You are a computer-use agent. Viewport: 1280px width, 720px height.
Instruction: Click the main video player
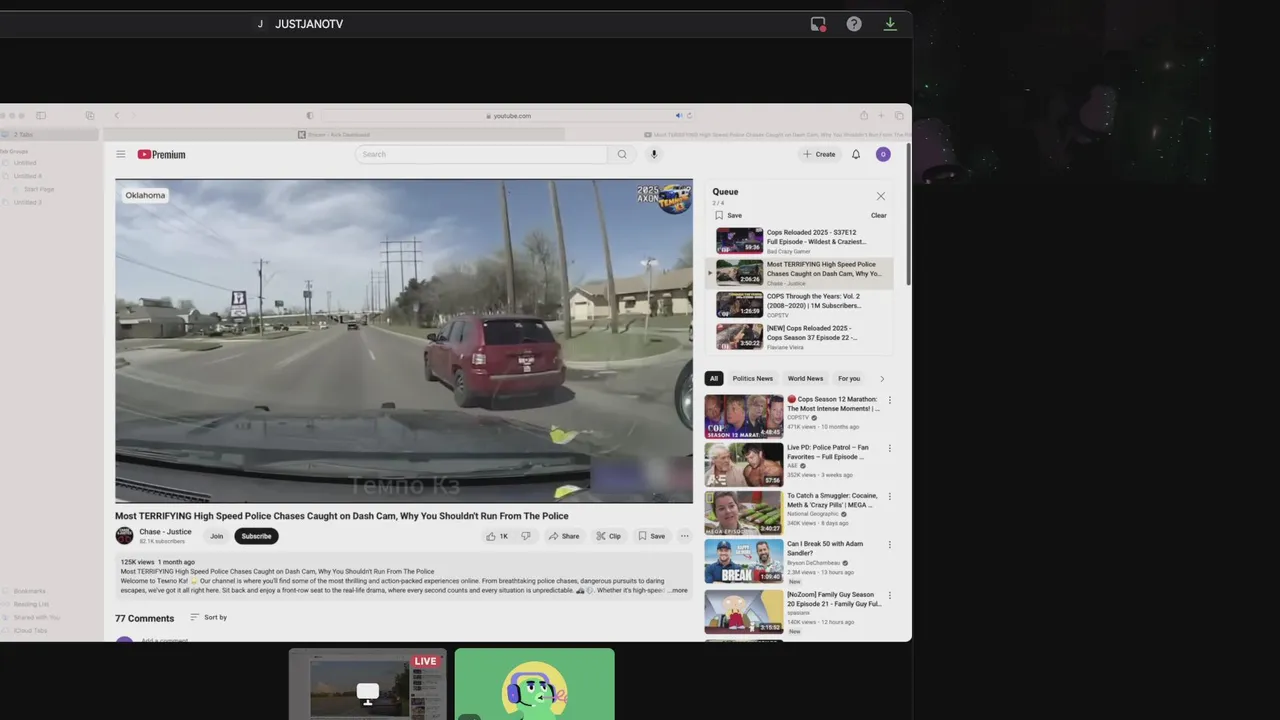pyautogui.click(x=404, y=341)
